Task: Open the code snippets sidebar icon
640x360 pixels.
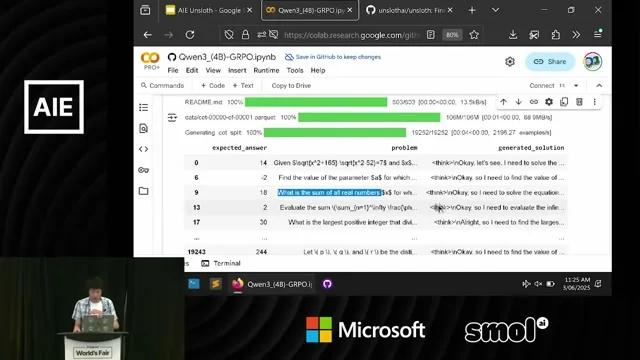Action: point(143,149)
